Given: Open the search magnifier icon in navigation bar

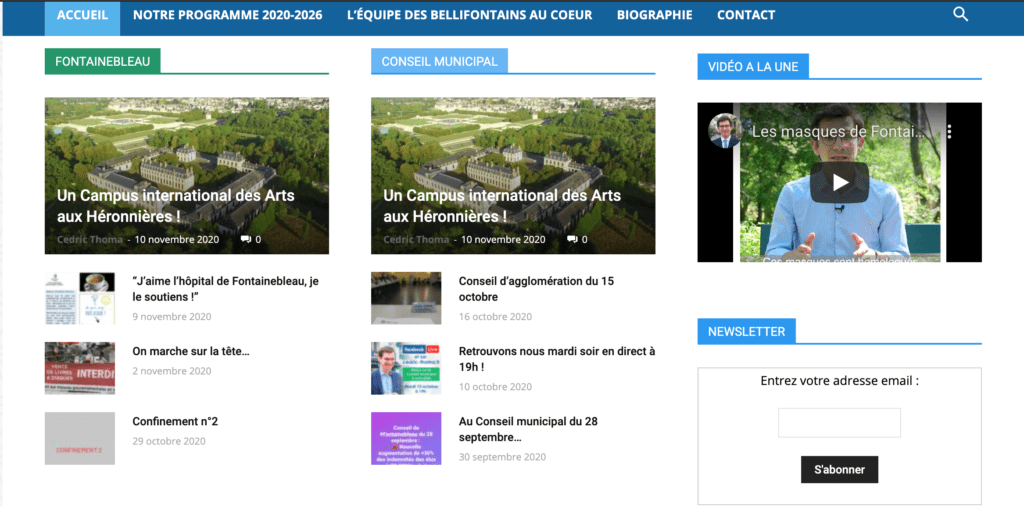Looking at the screenshot, I should (x=960, y=14).
